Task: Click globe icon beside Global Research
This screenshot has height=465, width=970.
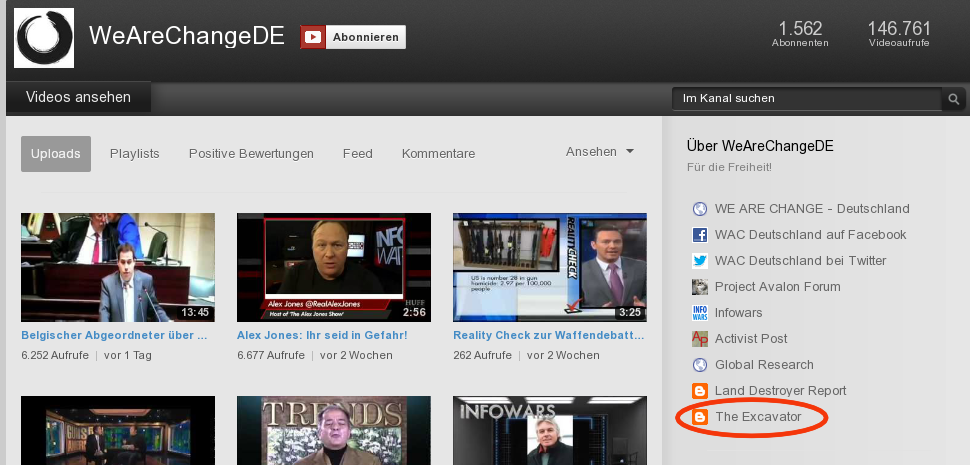Action: tap(700, 365)
